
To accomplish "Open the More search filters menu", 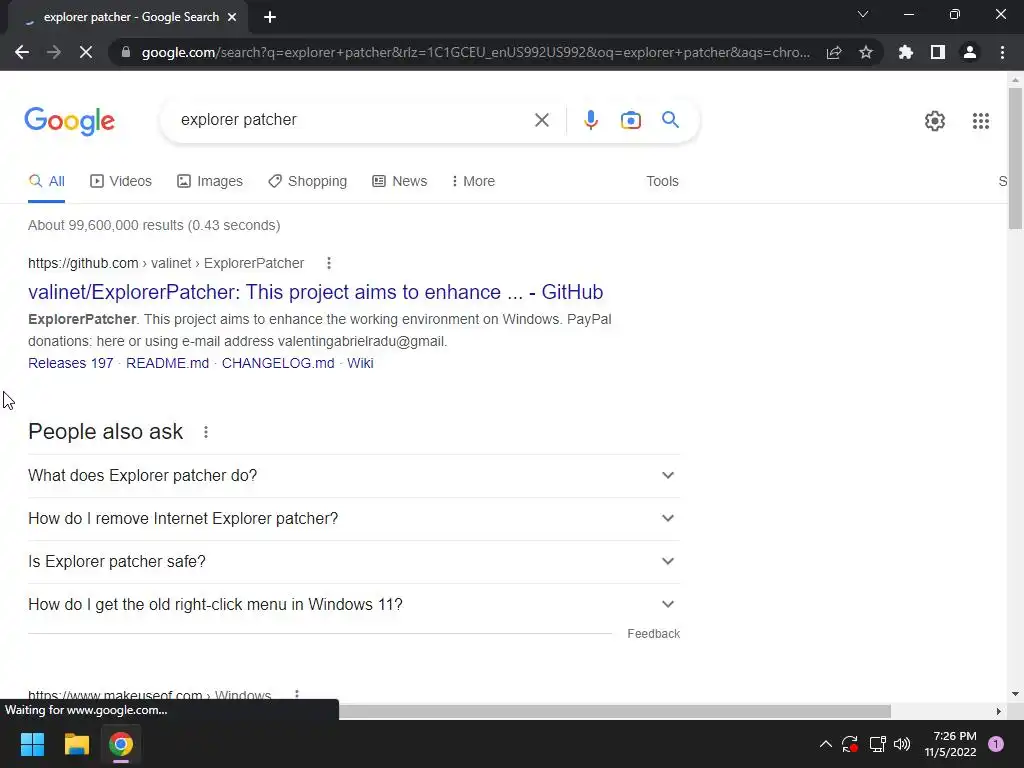I will pyautogui.click(x=473, y=181).
